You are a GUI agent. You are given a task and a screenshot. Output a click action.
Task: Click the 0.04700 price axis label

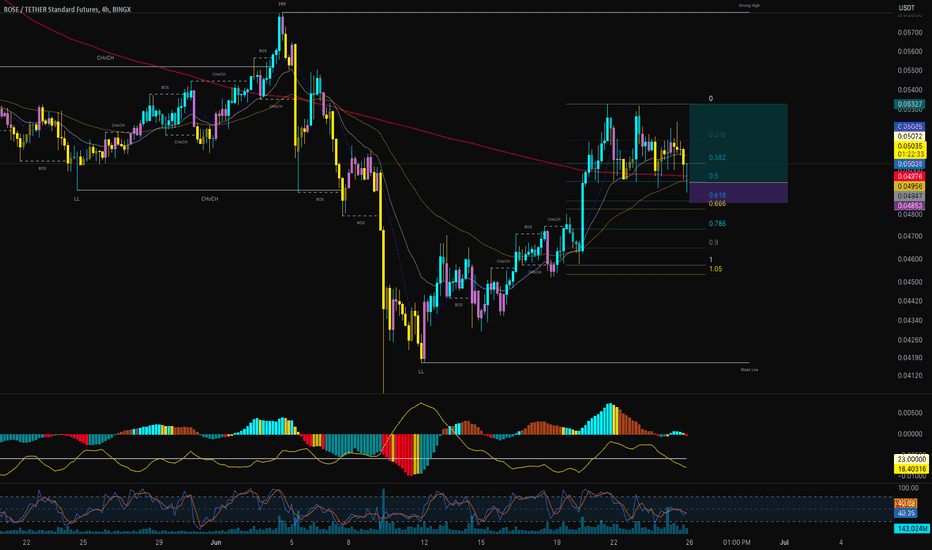click(909, 237)
